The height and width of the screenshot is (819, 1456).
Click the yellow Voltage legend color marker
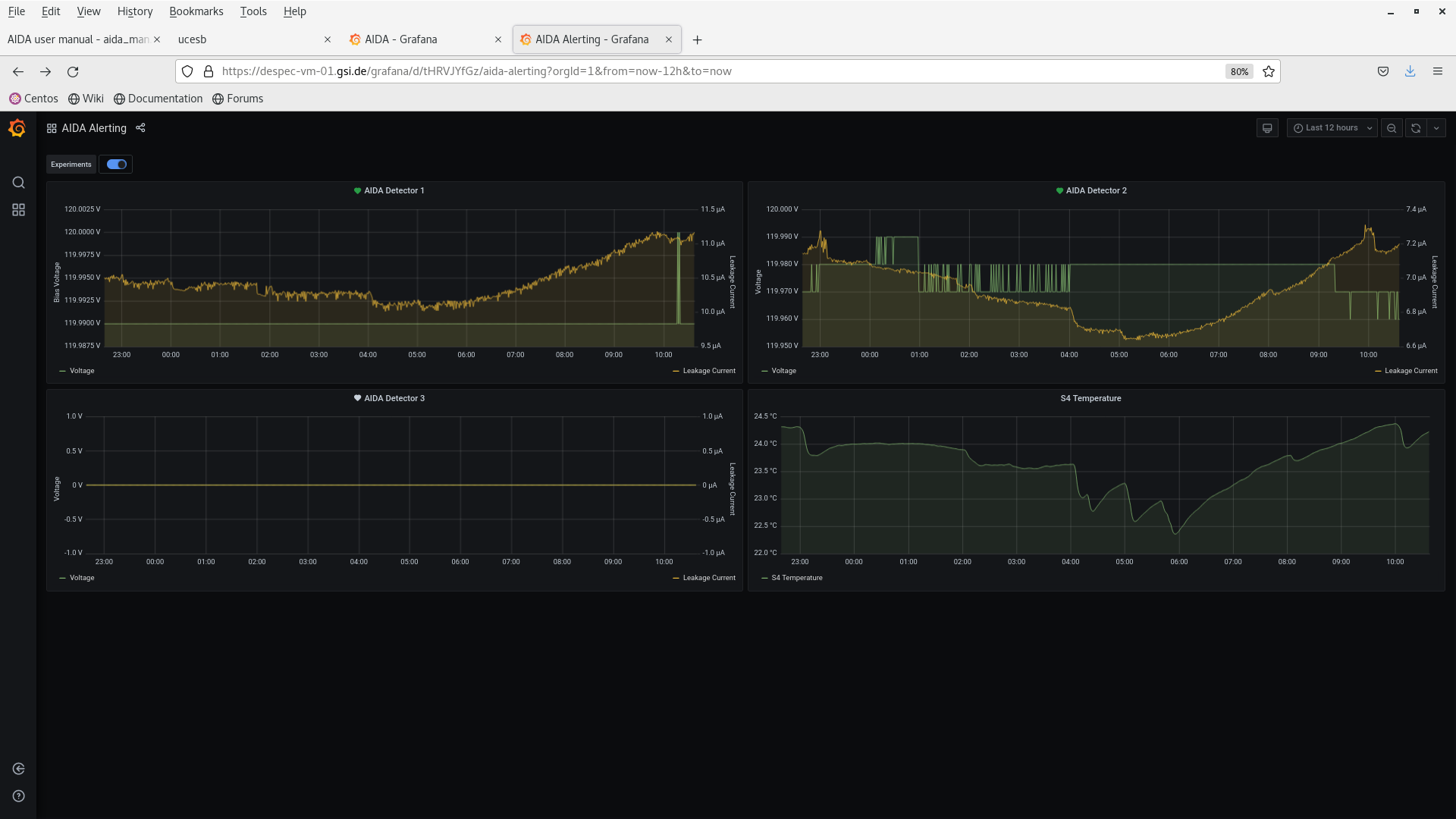[x=61, y=371]
